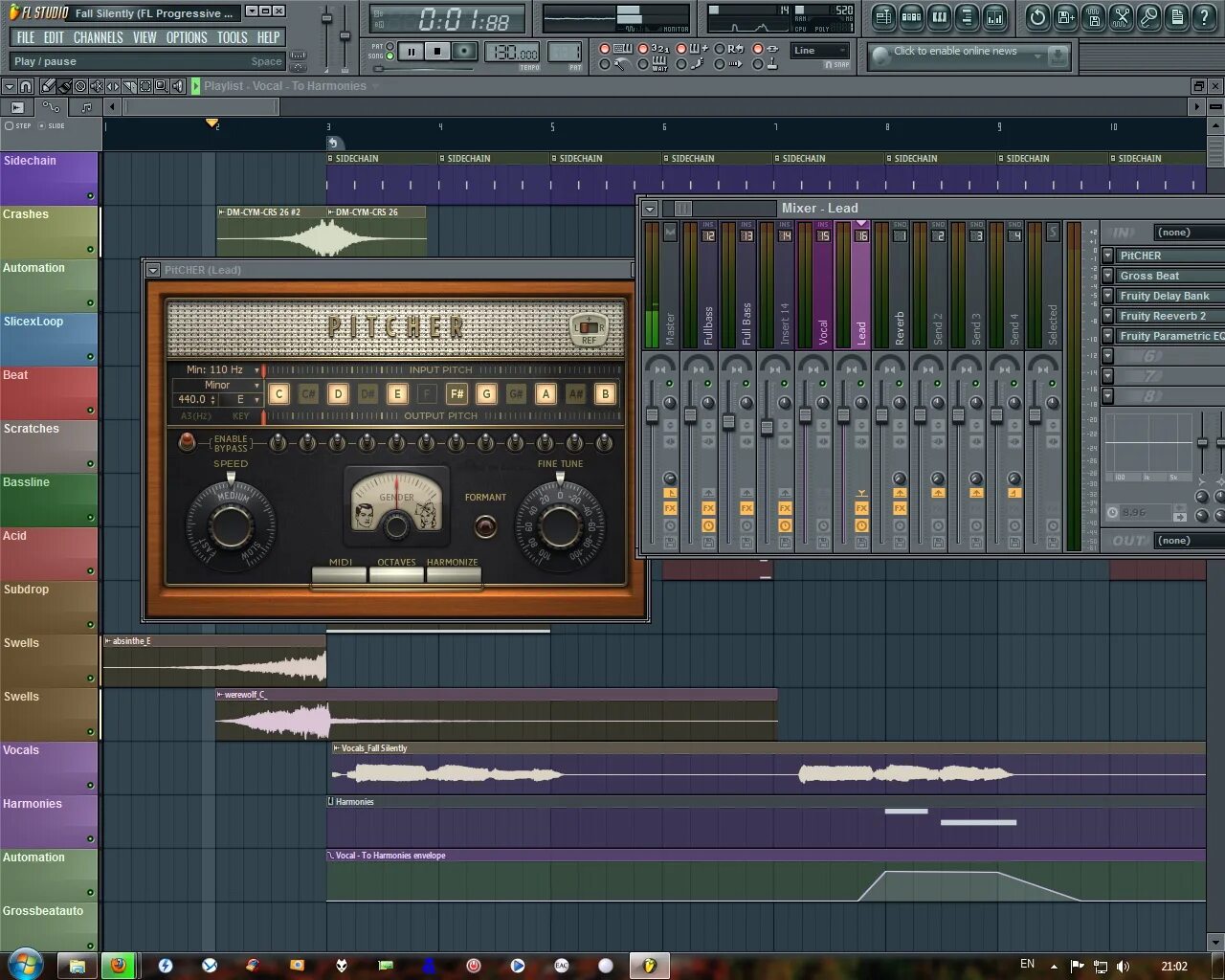
Task: Select the playlist selection tool
Action: pyautogui.click(x=145, y=86)
